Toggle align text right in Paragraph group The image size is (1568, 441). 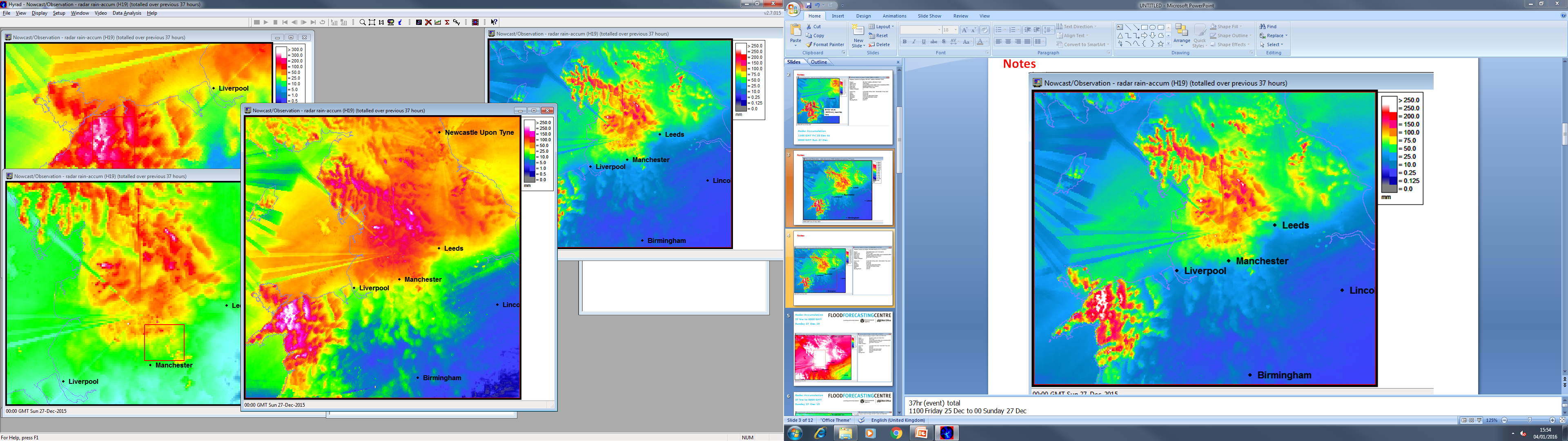(1018, 41)
